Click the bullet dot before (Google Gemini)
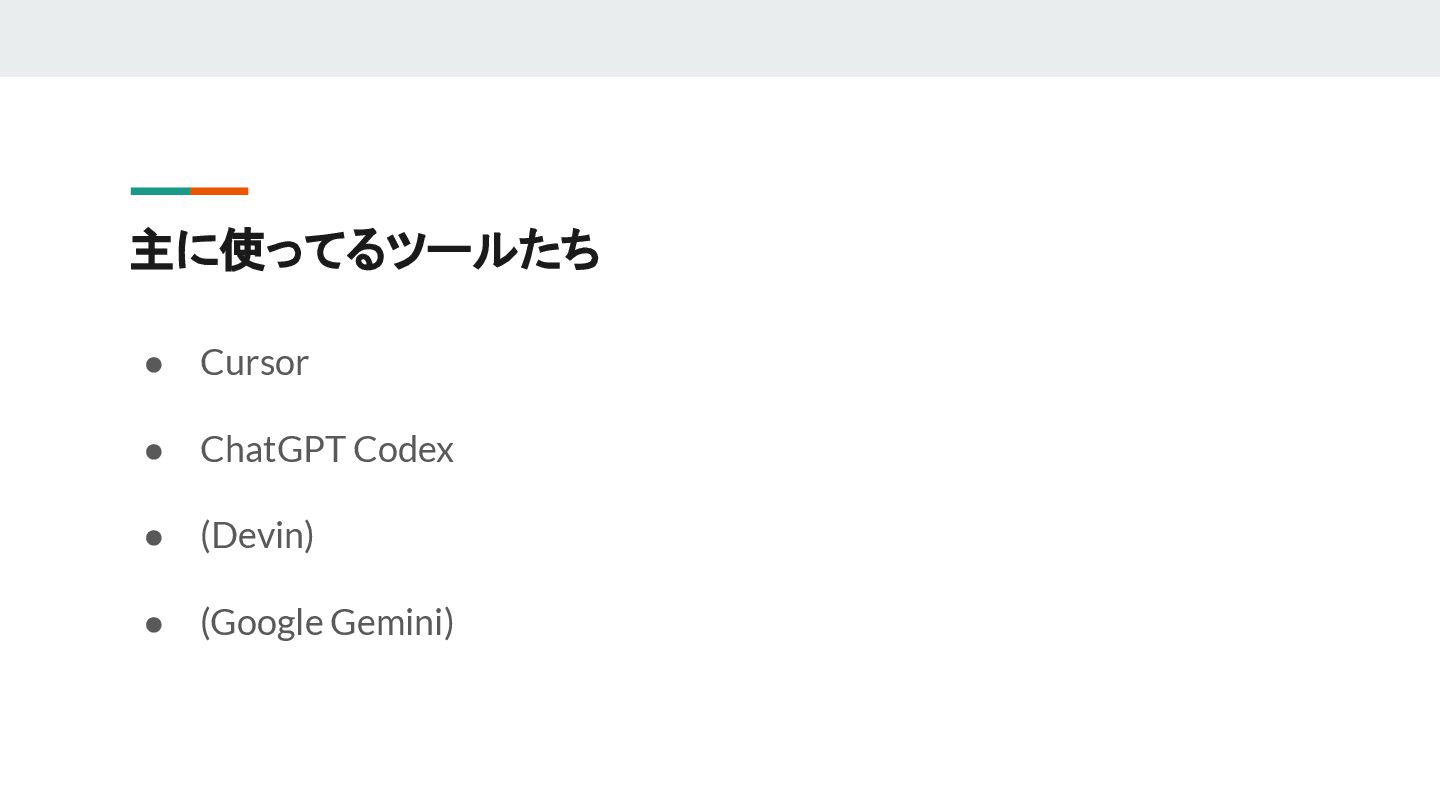This screenshot has height=810, width=1440. click(154, 625)
